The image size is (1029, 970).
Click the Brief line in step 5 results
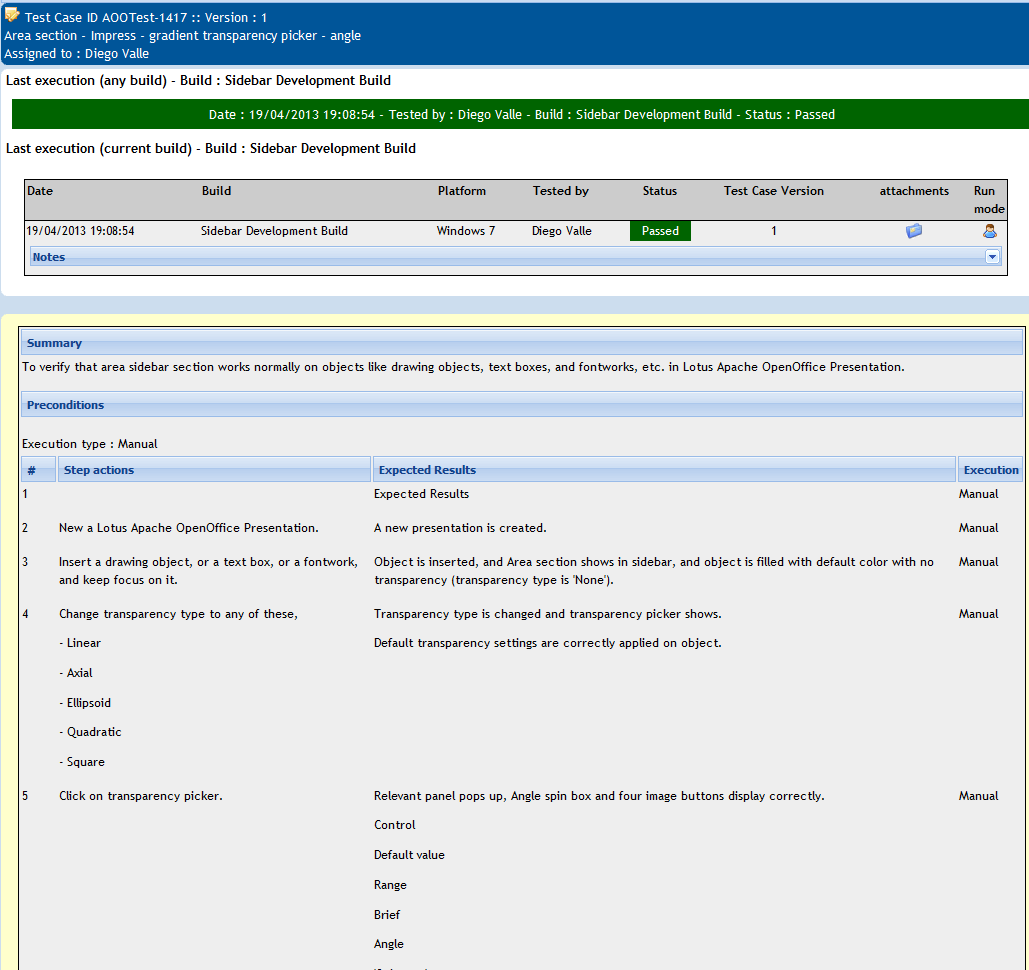point(387,915)
